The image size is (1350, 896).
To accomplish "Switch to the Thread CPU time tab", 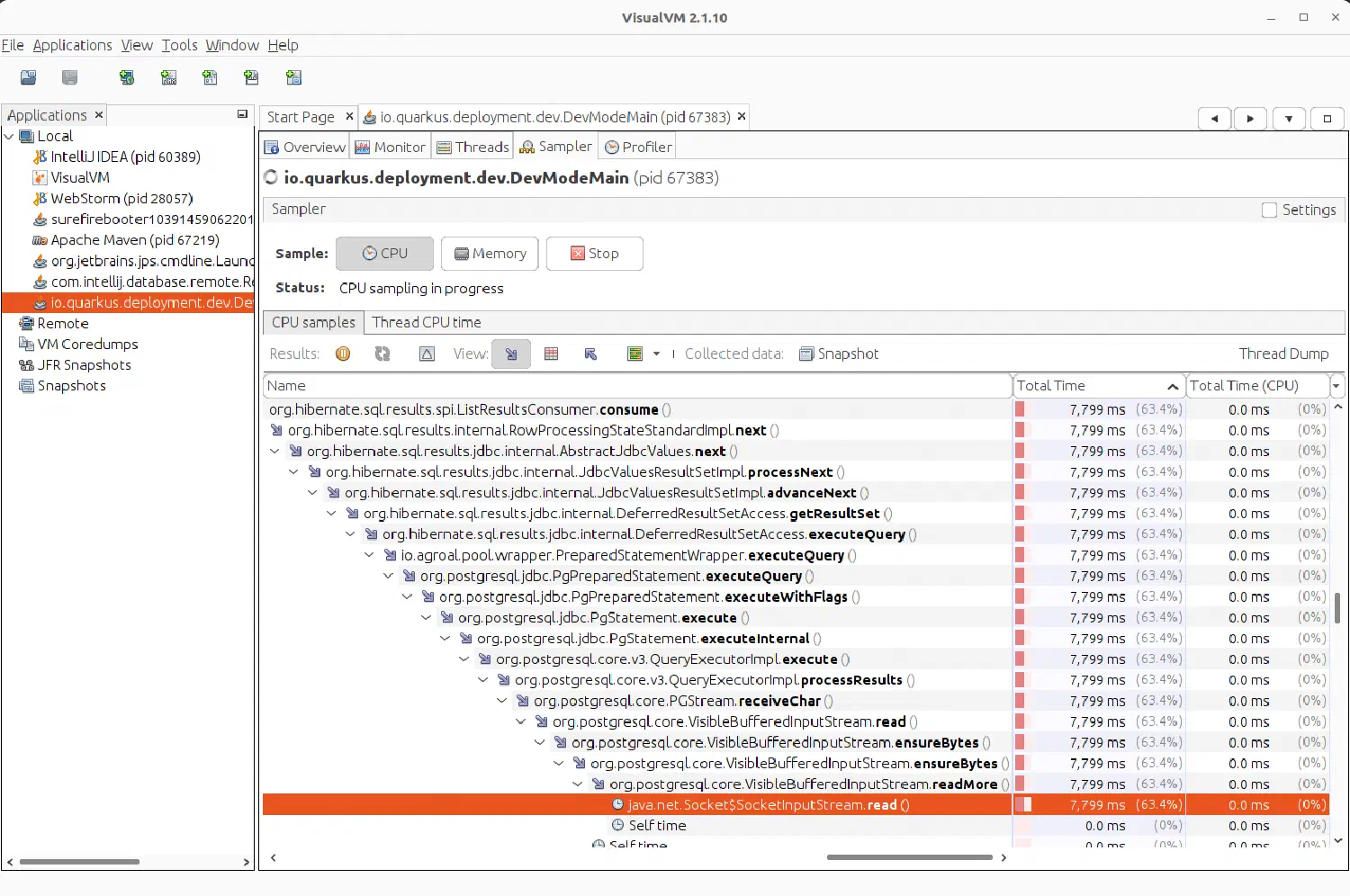I will (427, 322).
